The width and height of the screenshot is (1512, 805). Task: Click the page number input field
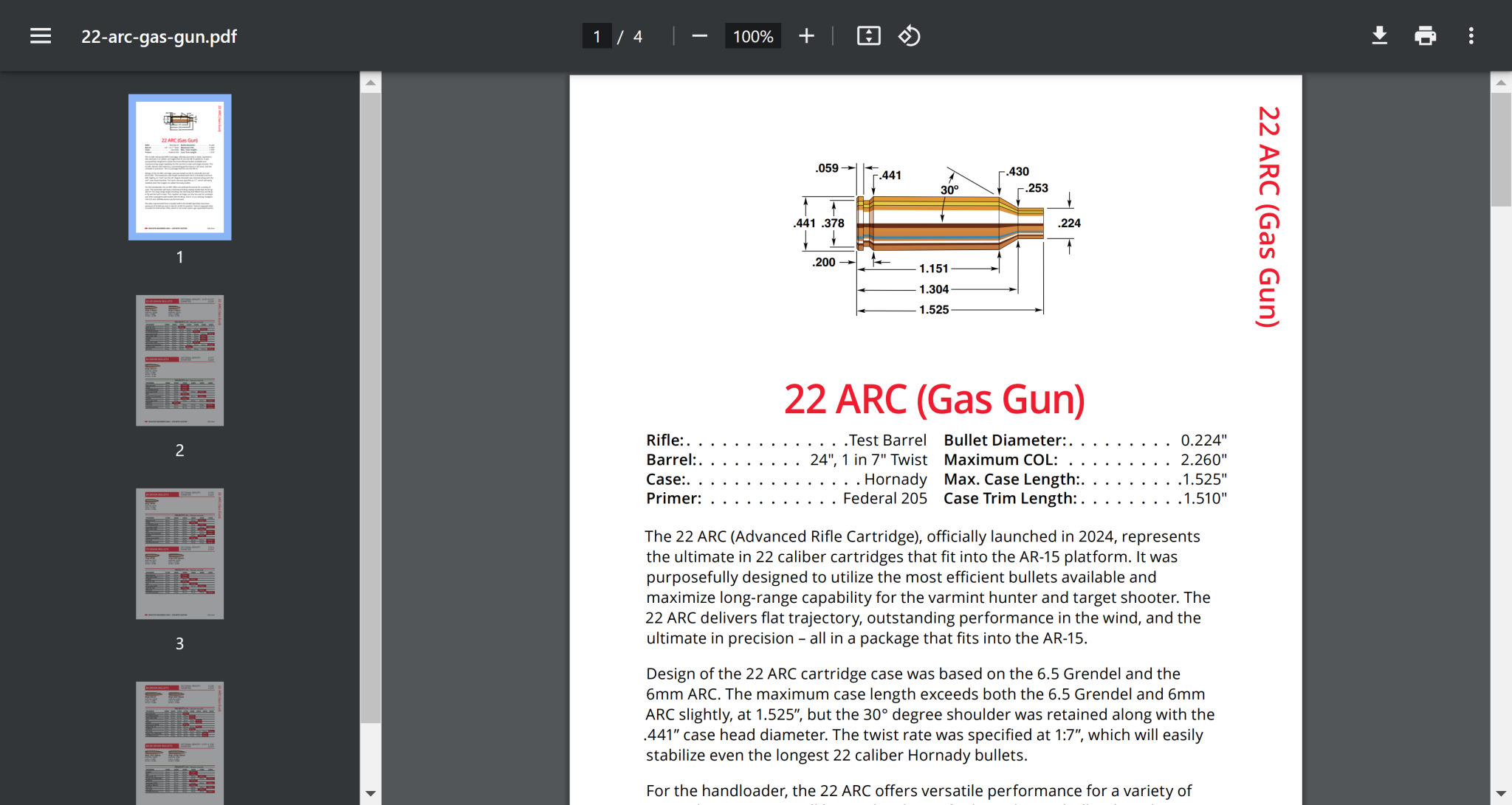pos(597,36)
